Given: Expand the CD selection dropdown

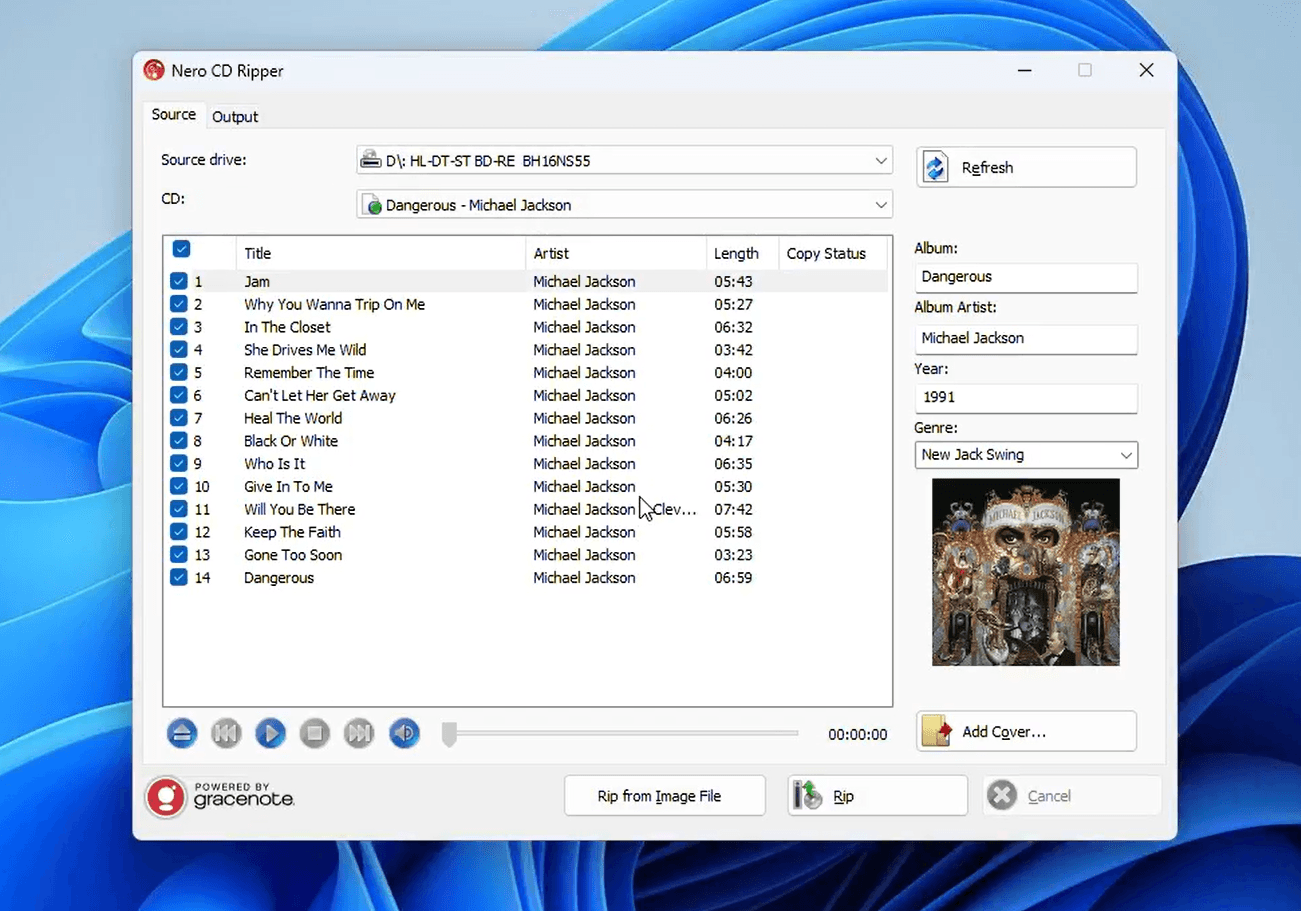Looking at the screenshot, I should click(x=624, y=205).
